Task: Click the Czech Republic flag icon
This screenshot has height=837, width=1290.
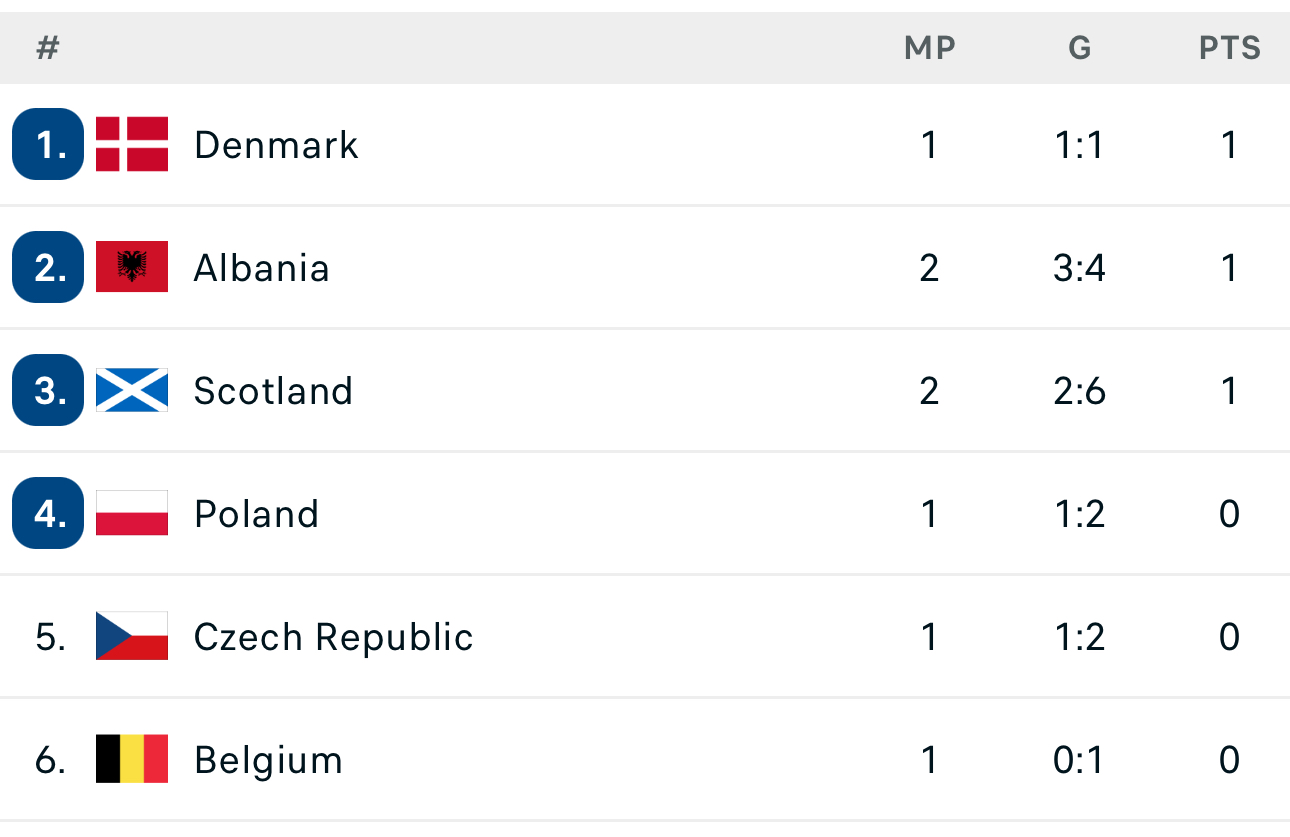Action: coord(132,636)
